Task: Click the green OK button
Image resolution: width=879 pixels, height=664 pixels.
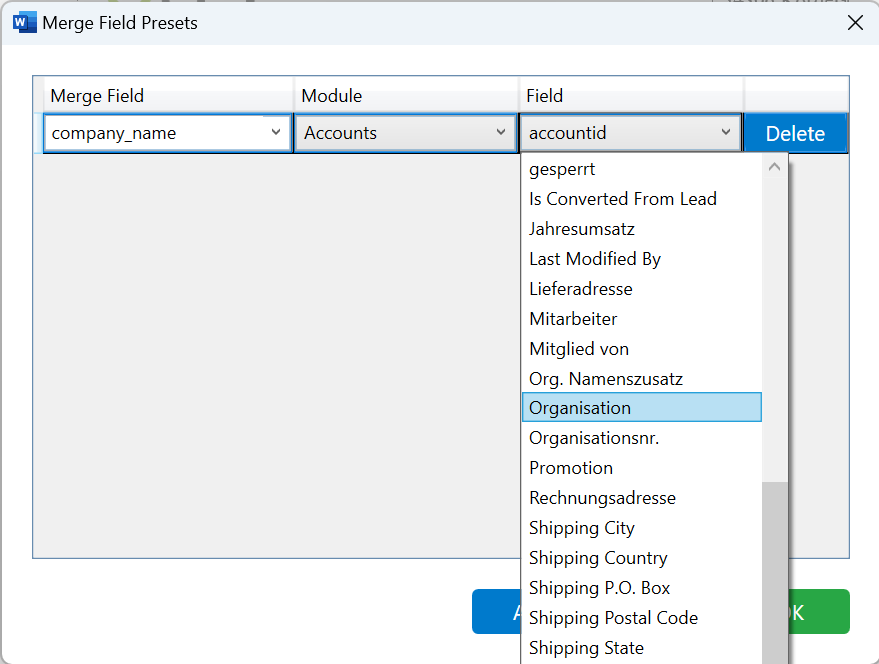Action: point(819,612)
